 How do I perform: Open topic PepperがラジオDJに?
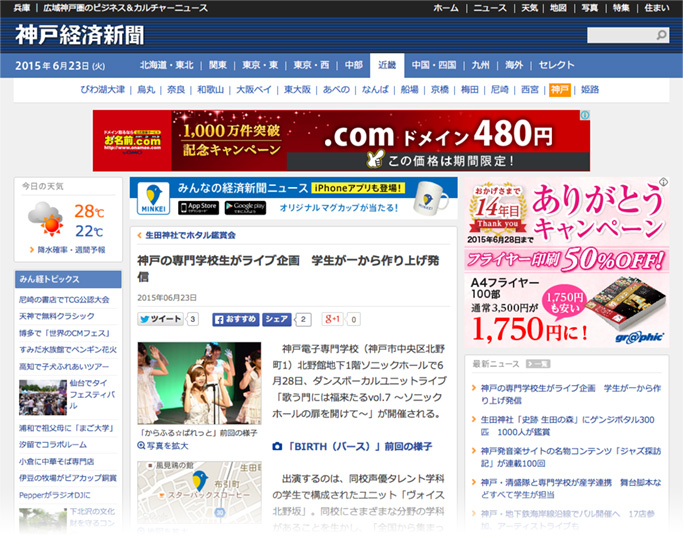(x=54, y=495)
